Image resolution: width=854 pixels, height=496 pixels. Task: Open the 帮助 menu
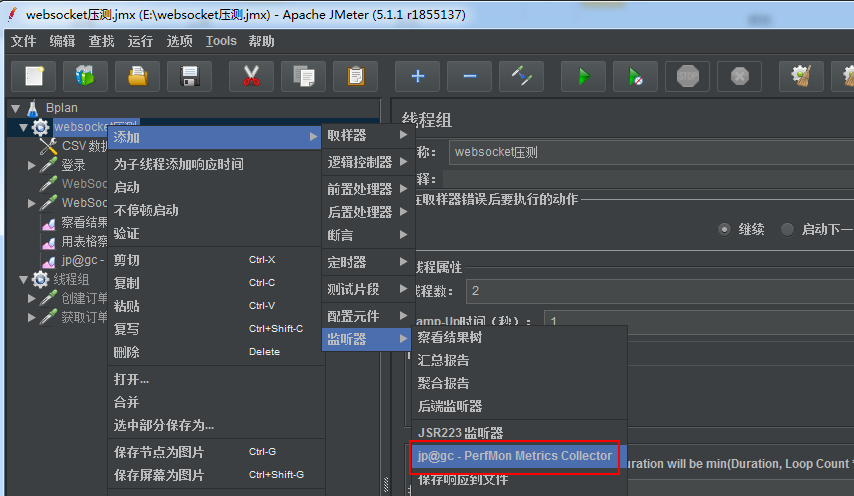click(x=261, y=41)
